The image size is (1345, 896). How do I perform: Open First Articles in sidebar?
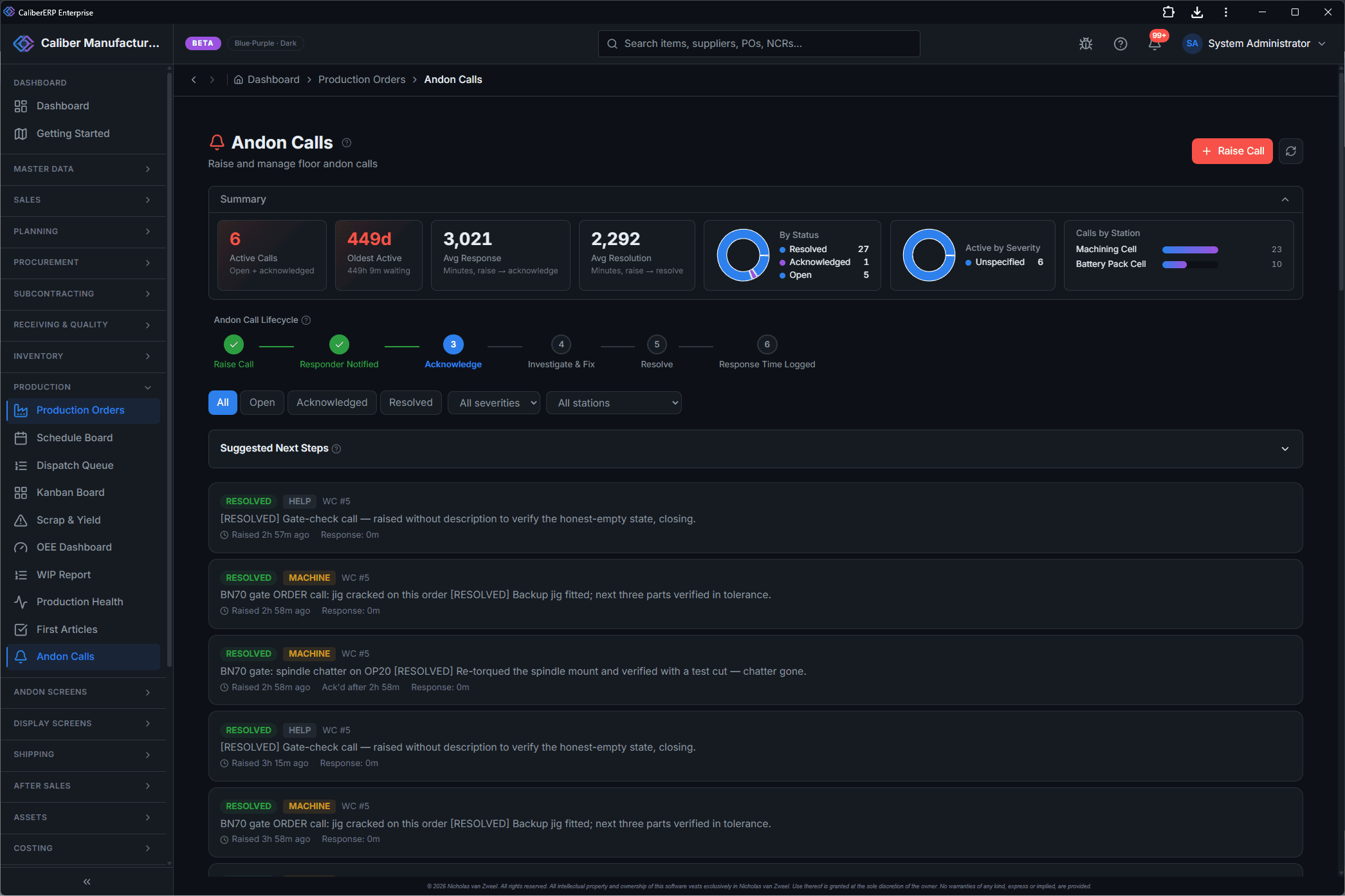coord(83,630)
